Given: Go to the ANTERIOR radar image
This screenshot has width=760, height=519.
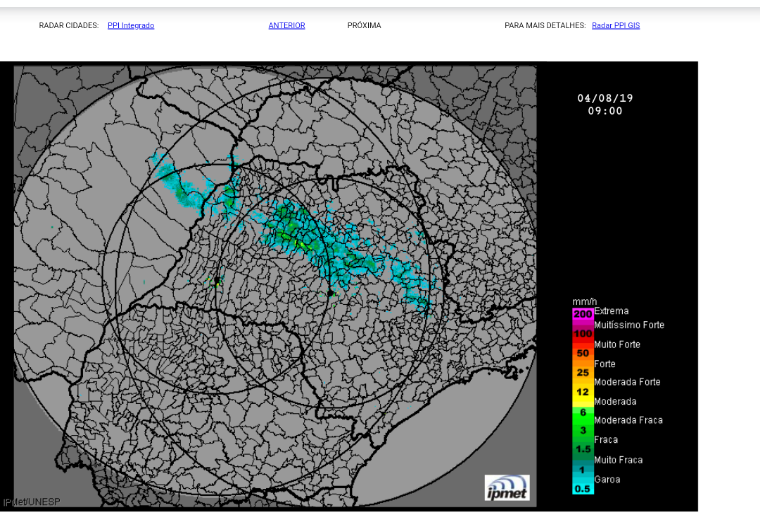Looking at the screenshot, I should click(x=287, y=25).
